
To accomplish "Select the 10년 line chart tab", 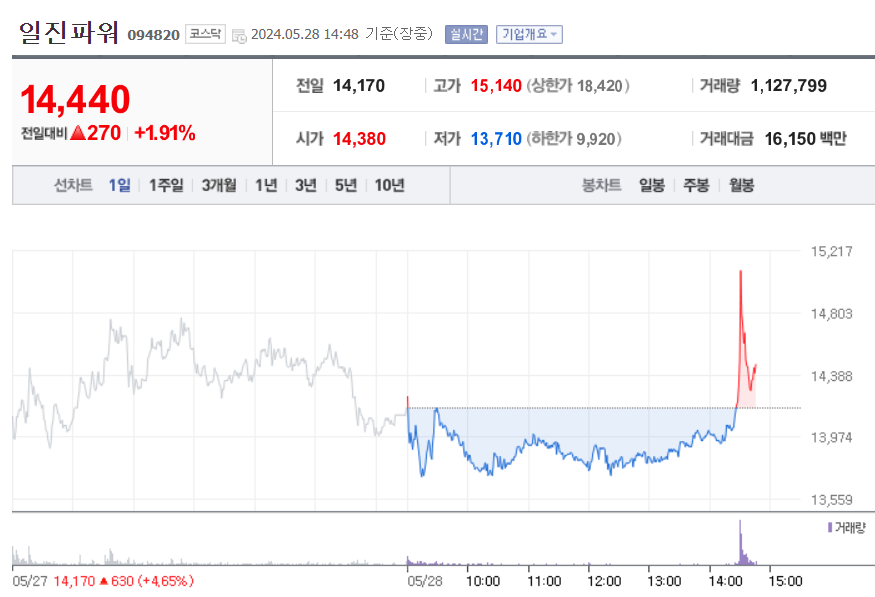I will tap(390, 185).
